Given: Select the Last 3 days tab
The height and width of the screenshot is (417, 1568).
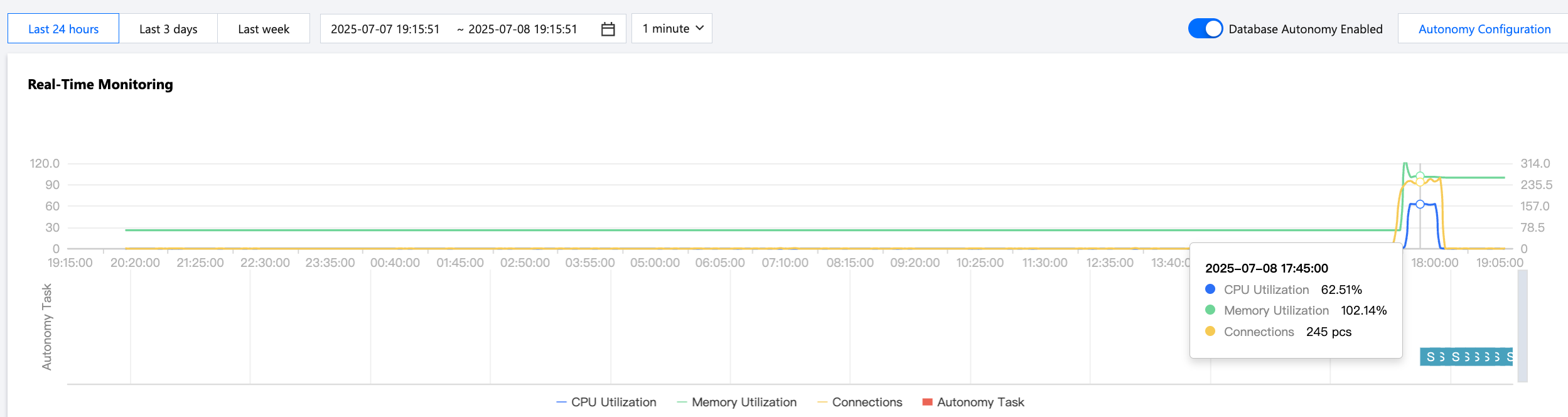Looking at the screenshot, I should pyautogui.click(x=168, y=28).
